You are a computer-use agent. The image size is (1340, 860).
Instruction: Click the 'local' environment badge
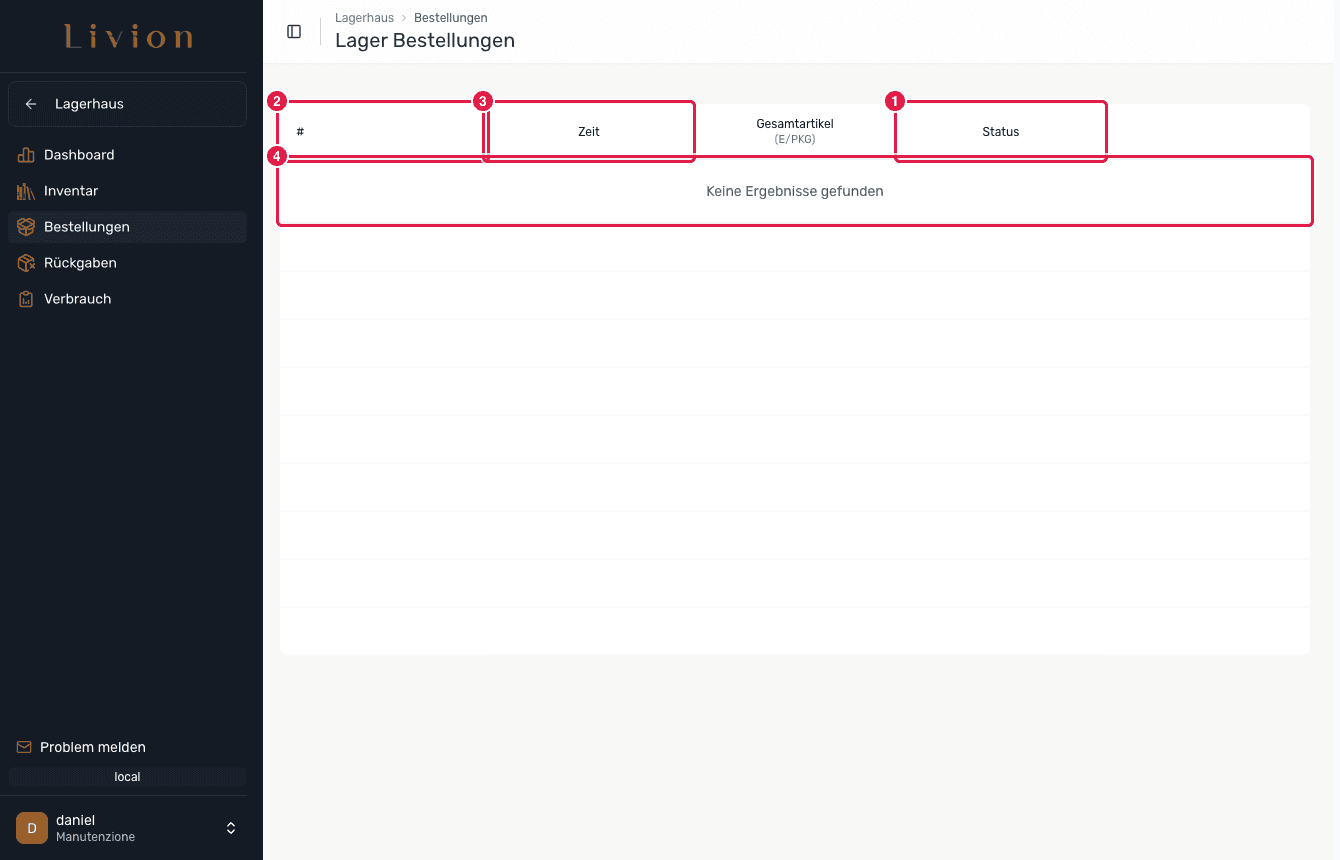pyautogui.click(x=127, y=777)
